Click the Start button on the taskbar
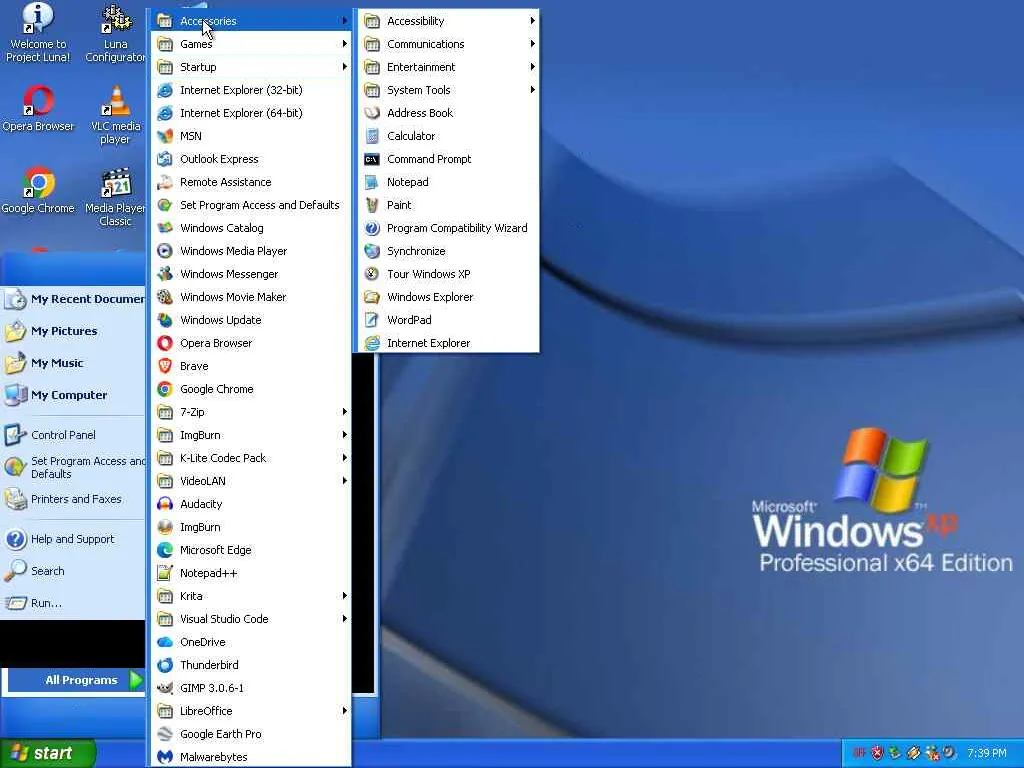 [x=47, y=753]
